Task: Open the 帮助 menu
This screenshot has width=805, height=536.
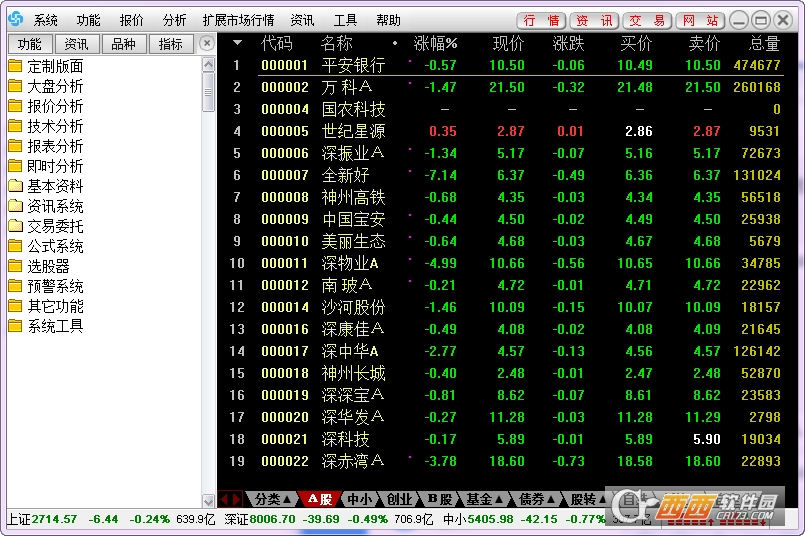Action: pyautogui.click(x=388, y=21)
